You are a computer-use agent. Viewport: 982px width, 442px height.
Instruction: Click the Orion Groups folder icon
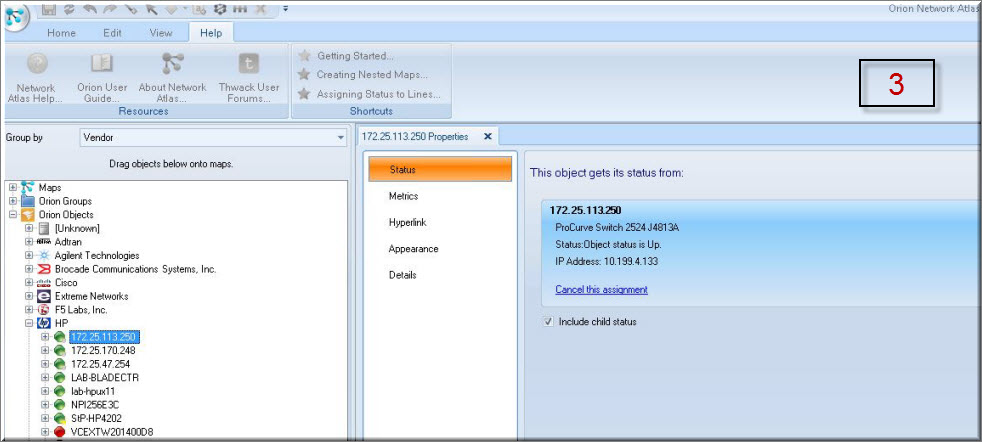click(28, 201)
